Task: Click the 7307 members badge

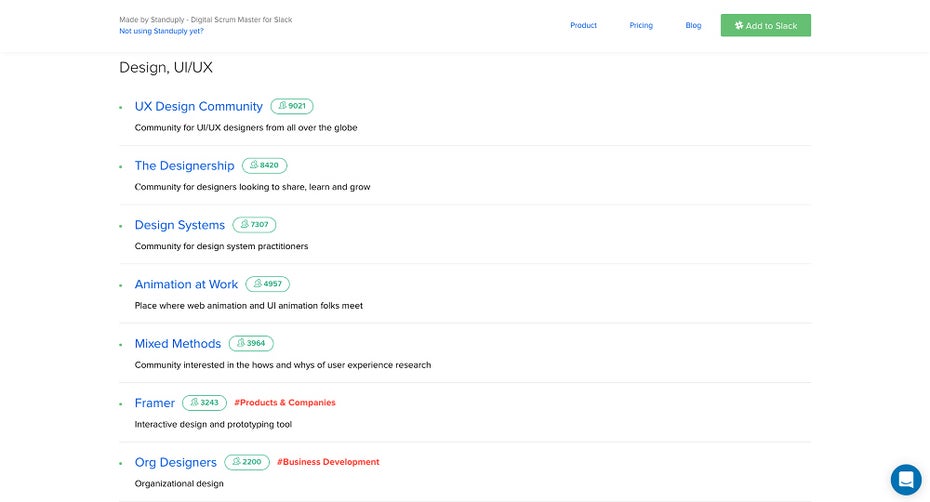Action: [254, 225]
